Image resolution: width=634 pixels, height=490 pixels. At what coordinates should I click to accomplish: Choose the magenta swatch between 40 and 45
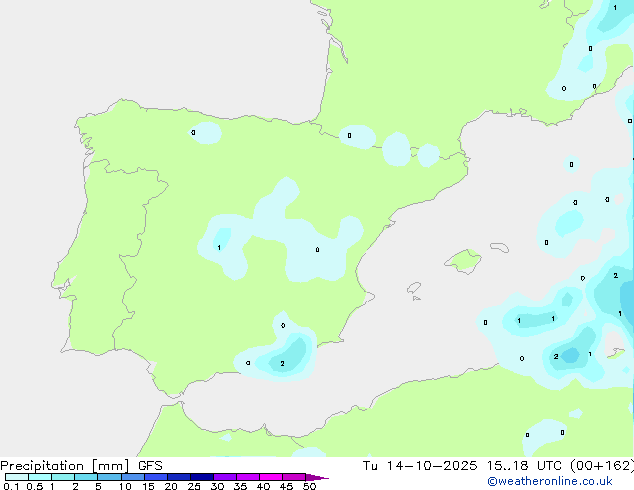coord(271,477)
